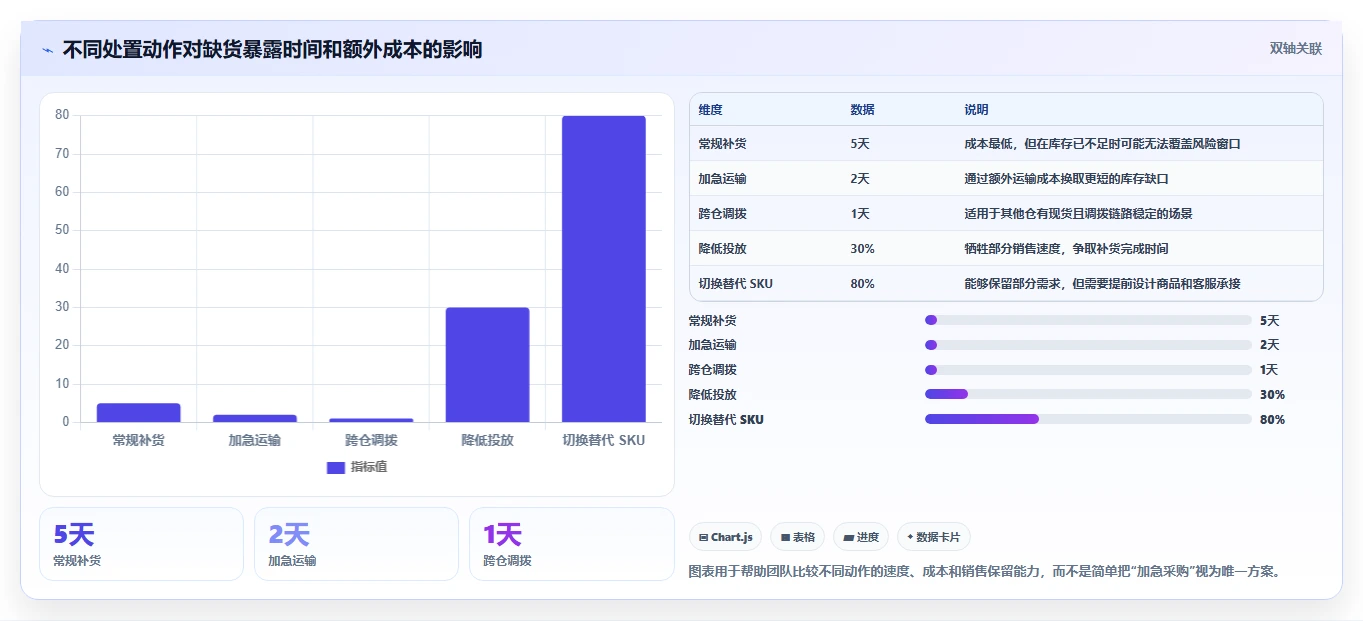
Task: Open the 2天 加急运输 data card
Action: click(356, 544)
